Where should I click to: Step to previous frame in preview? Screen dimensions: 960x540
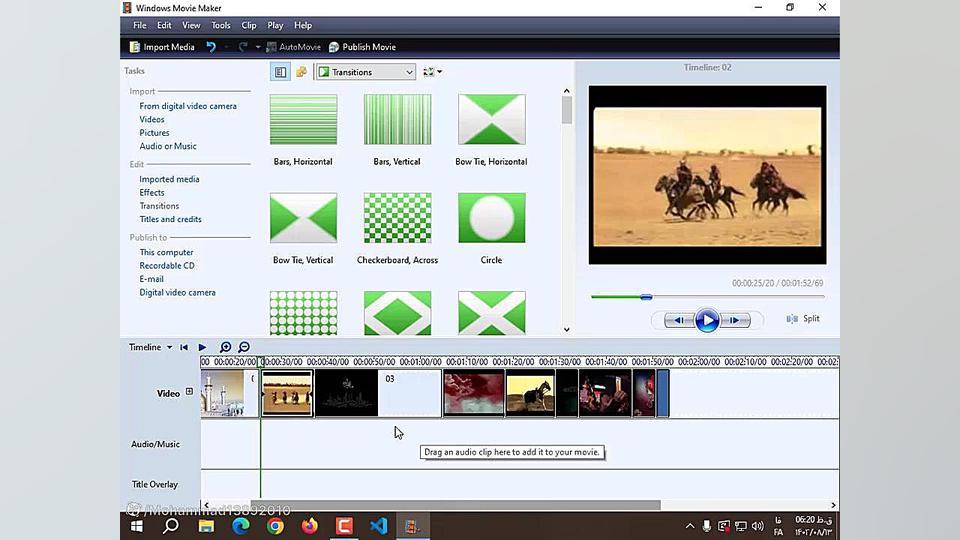[679, 320]
